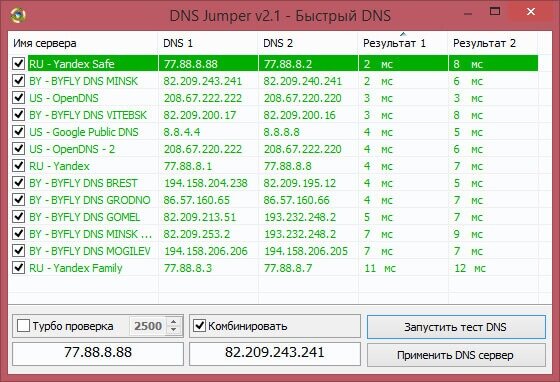
Task: Uncheck the RU - Yandex Safe checkbox
Action: [19, 64]
